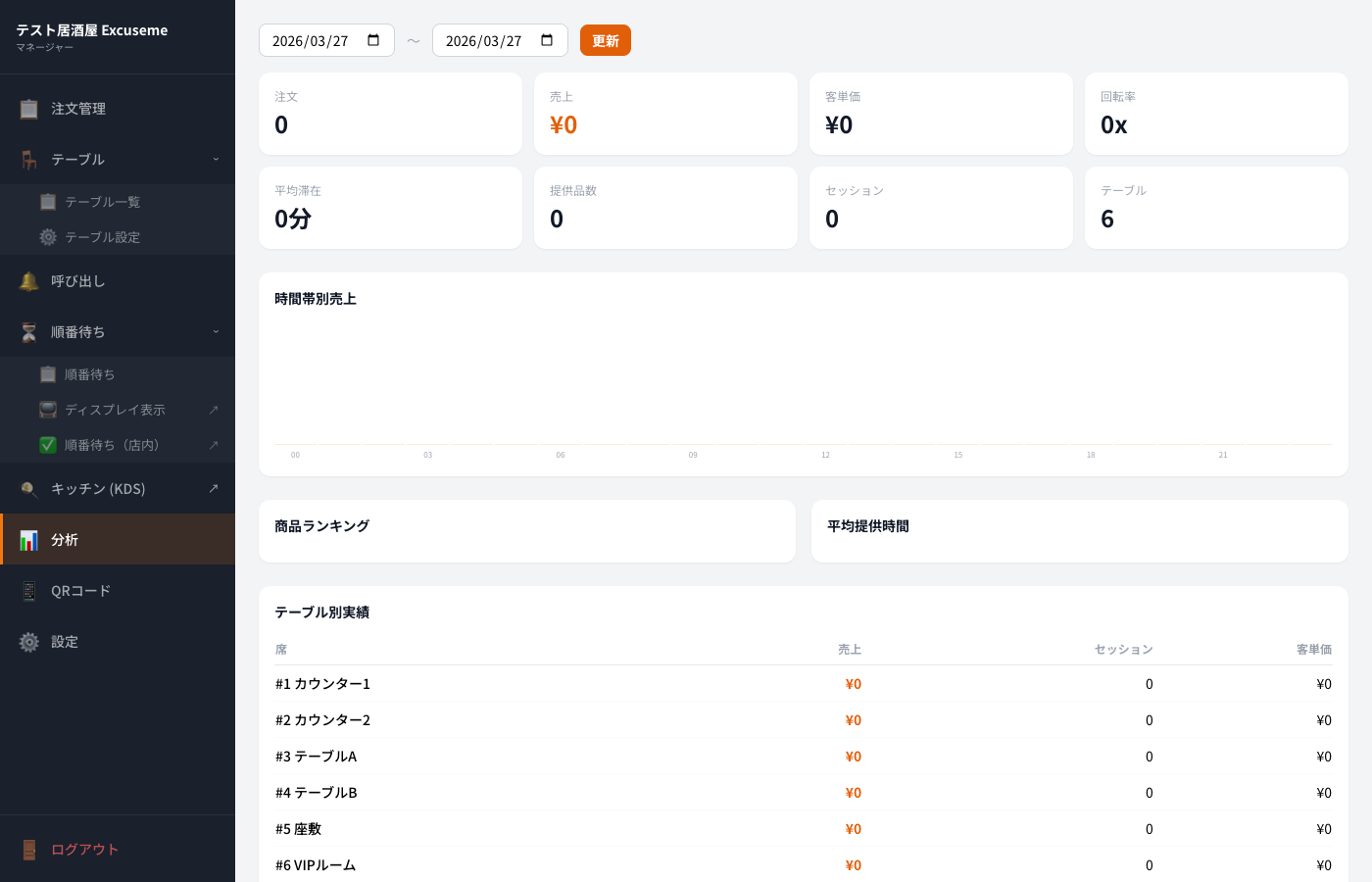Select the 呼び出し bell icon
The width and height of the screenshot is (1372, 882).
coord(28,281)
